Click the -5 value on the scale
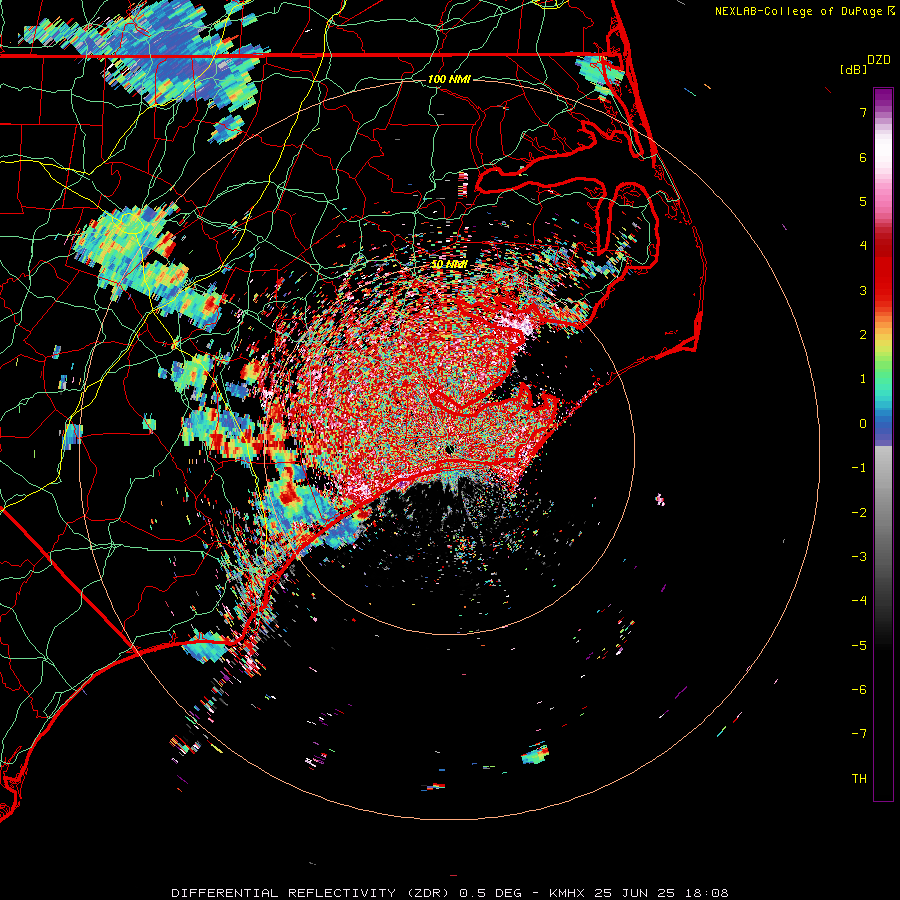Screen dimensions: 900x900 859,646
